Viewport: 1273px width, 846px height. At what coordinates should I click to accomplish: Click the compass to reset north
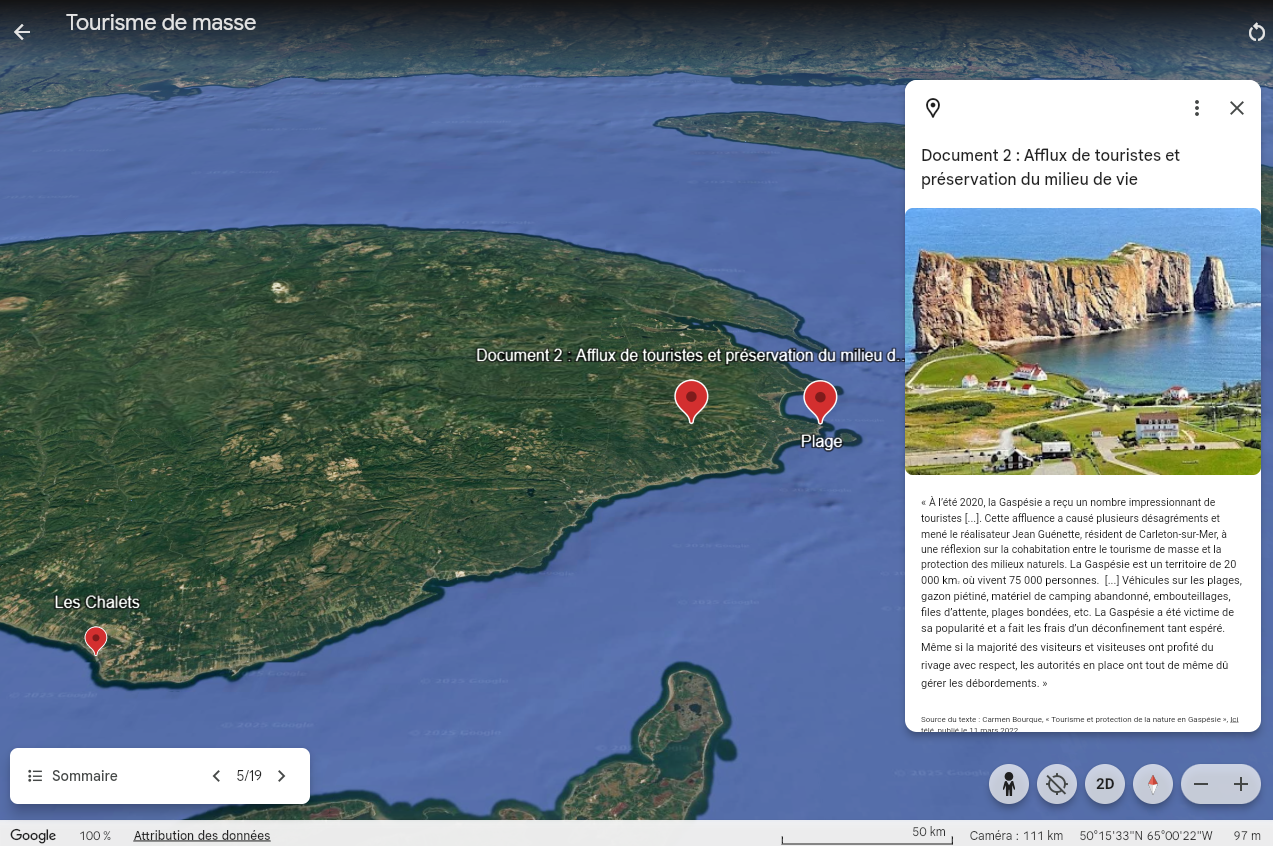click(x=1153, y=784)
